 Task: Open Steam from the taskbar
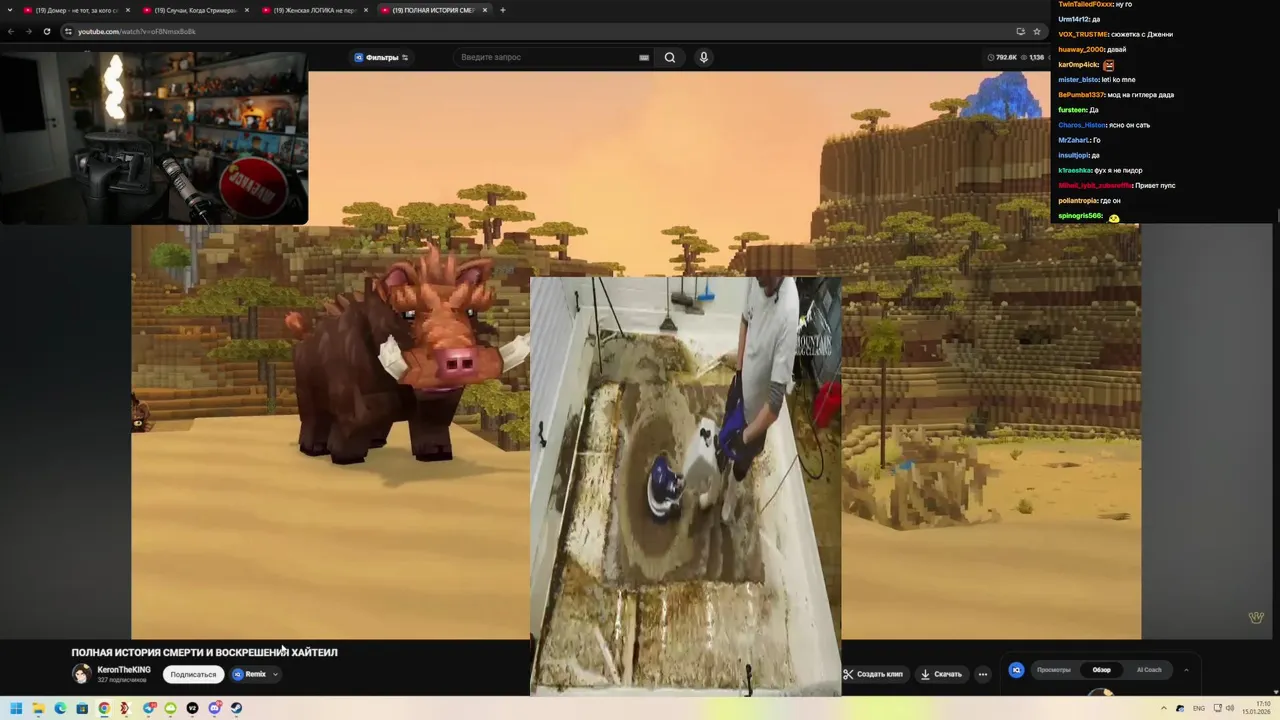pyautogui.click(x=236, y=708)
